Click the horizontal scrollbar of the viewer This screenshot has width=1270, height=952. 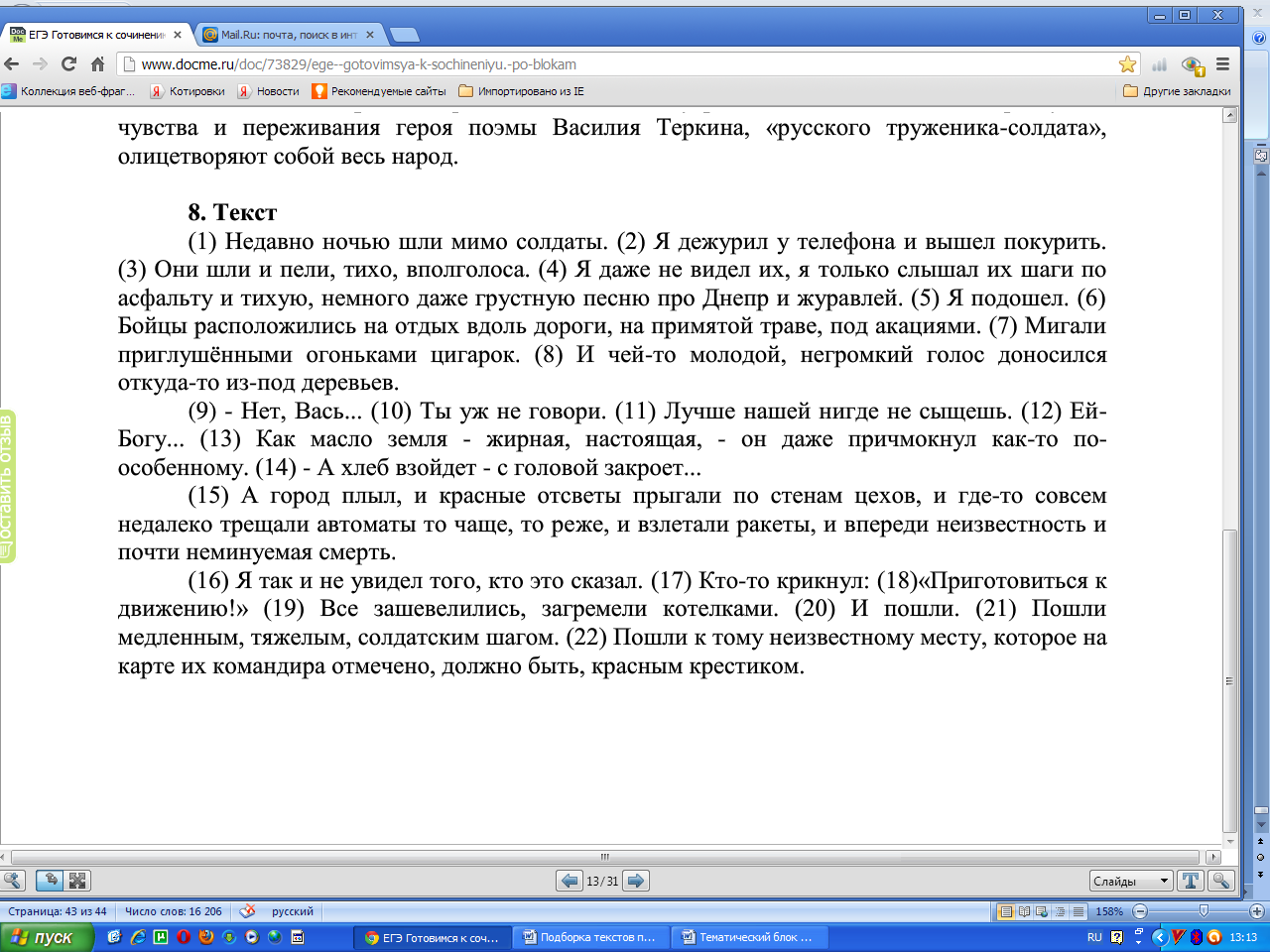click(605, 857)
